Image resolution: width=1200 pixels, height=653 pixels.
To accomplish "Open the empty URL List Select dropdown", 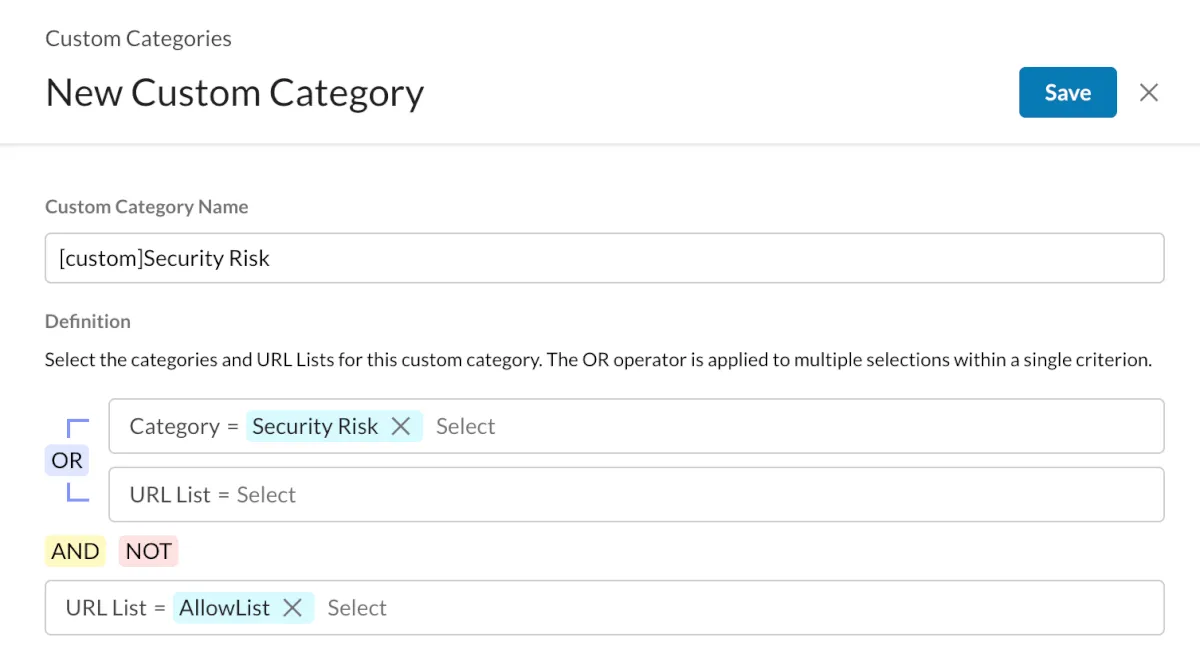I will pos(266,495).
